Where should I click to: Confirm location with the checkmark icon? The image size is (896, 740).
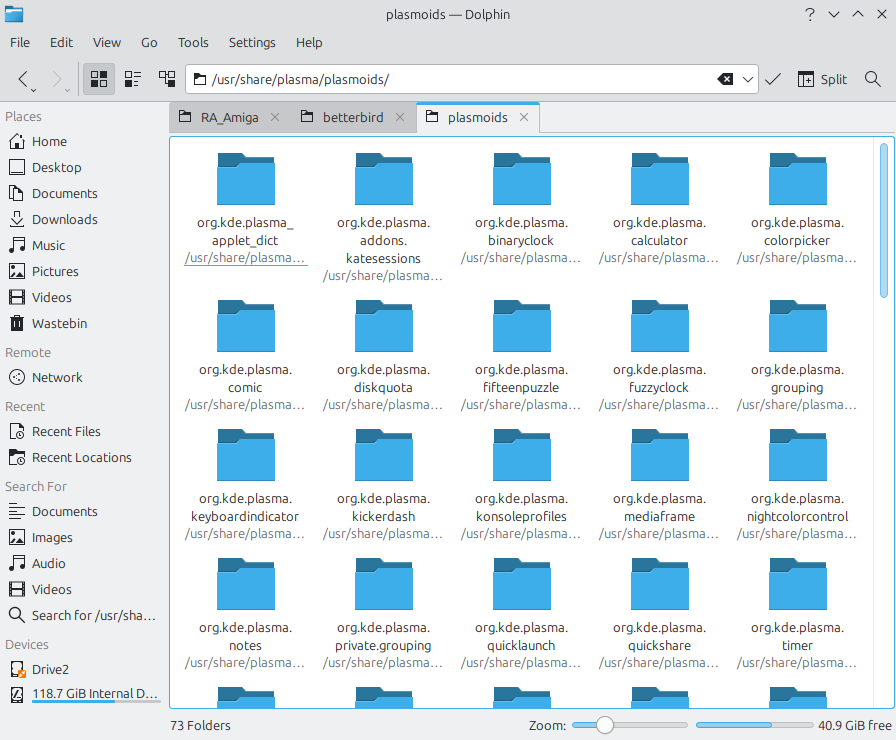pyautogui.click(x=773, y=79)
